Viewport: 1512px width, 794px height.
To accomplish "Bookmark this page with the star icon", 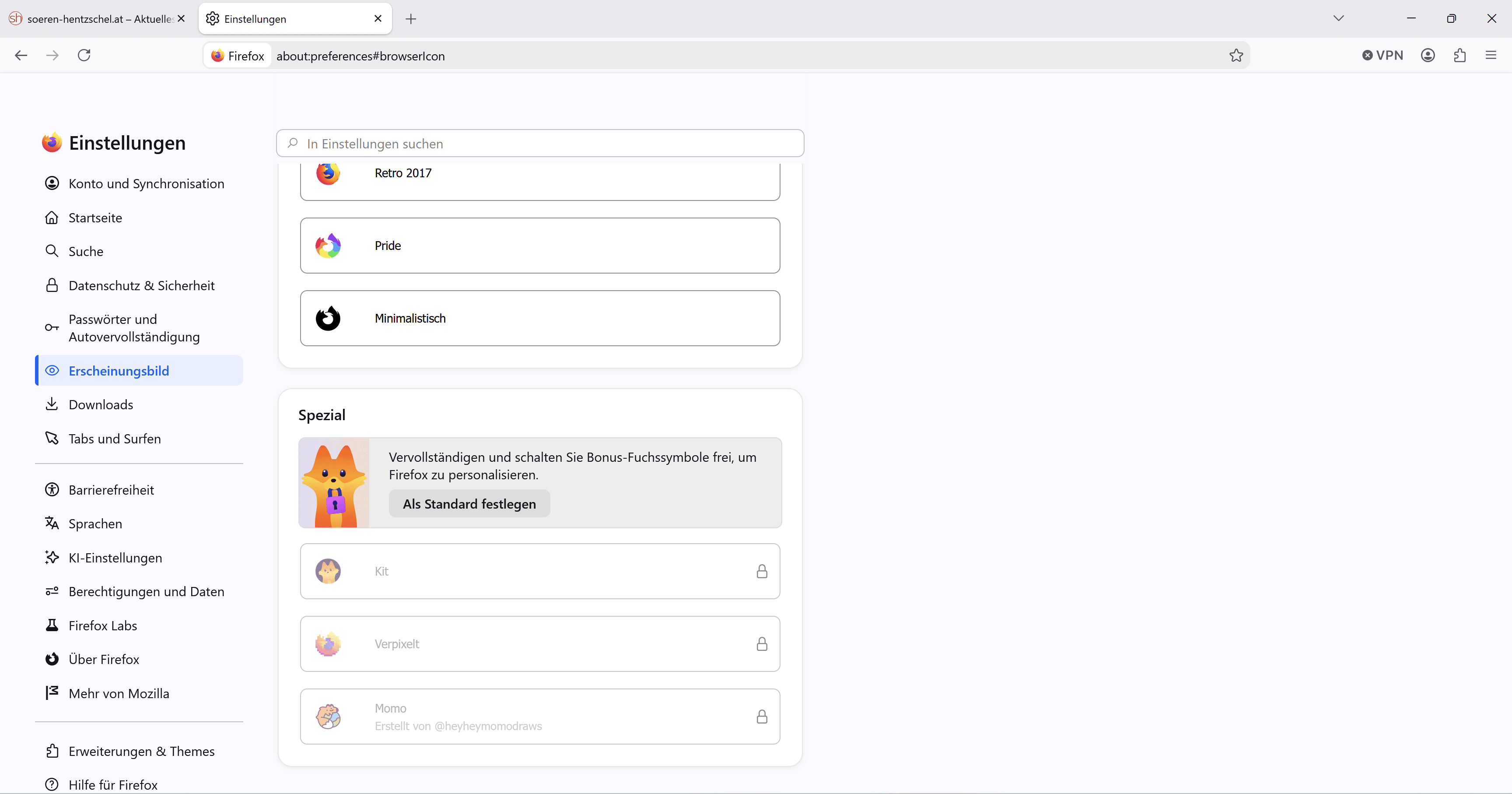I will click(1236, 55).
